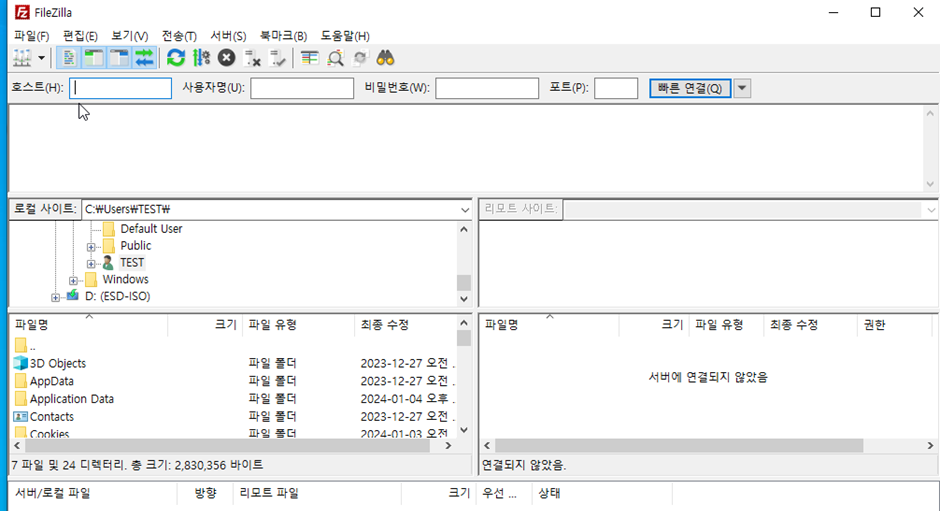This screenshot has width=940, height=511.
Task: Open the 도움말(H) menu
Action: tap(345, 36)
